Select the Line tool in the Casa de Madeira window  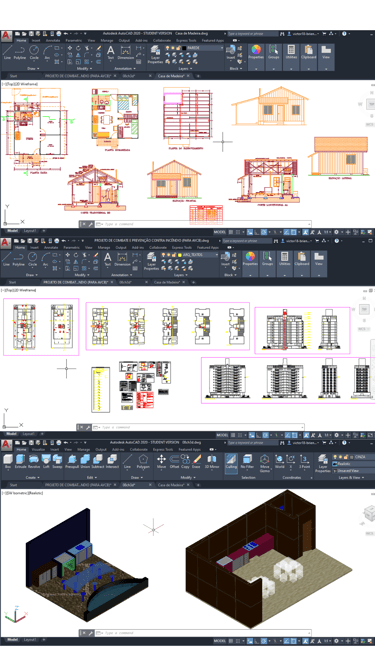[7, 52]
